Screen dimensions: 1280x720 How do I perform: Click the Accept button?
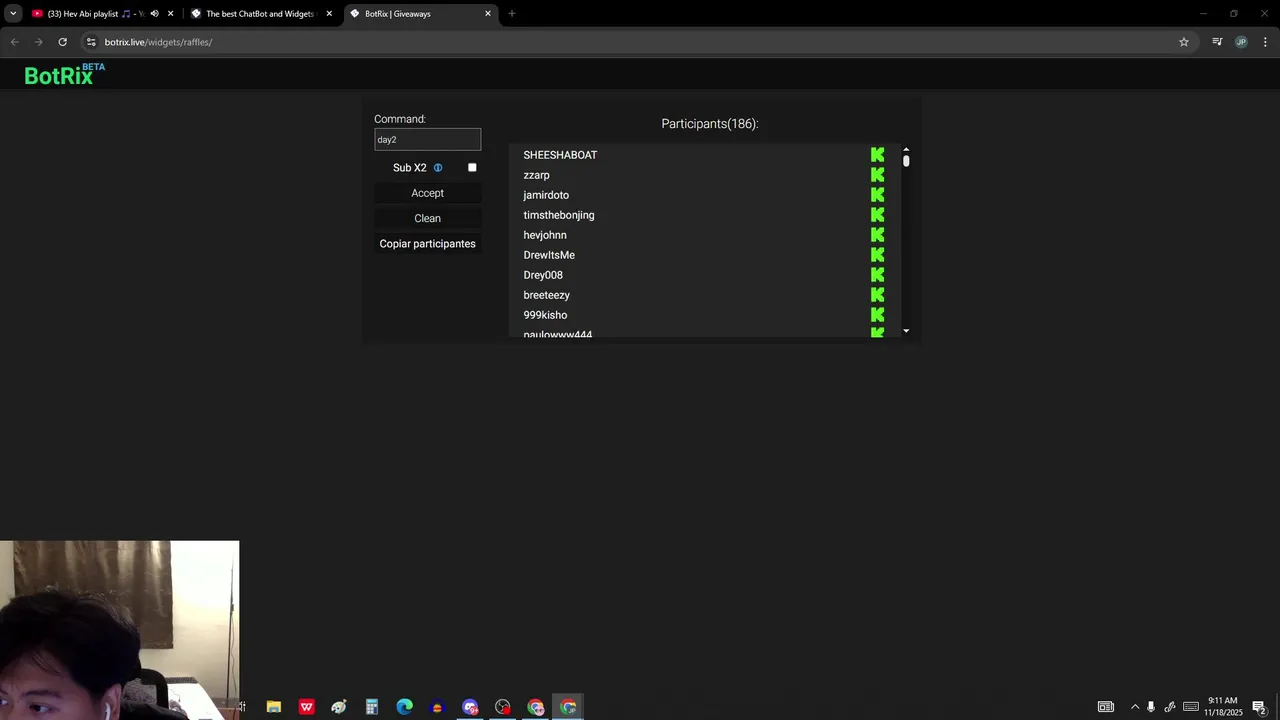click(427, 193)
